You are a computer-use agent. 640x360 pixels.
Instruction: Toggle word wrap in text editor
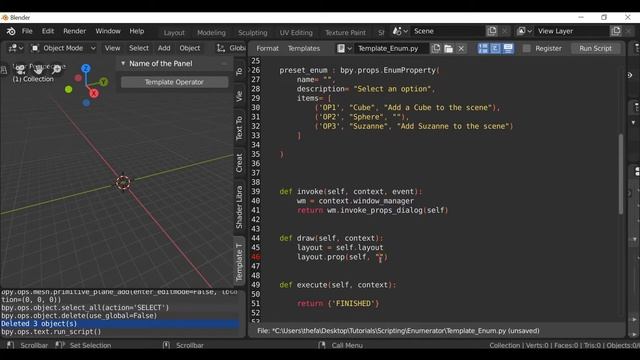495,48
